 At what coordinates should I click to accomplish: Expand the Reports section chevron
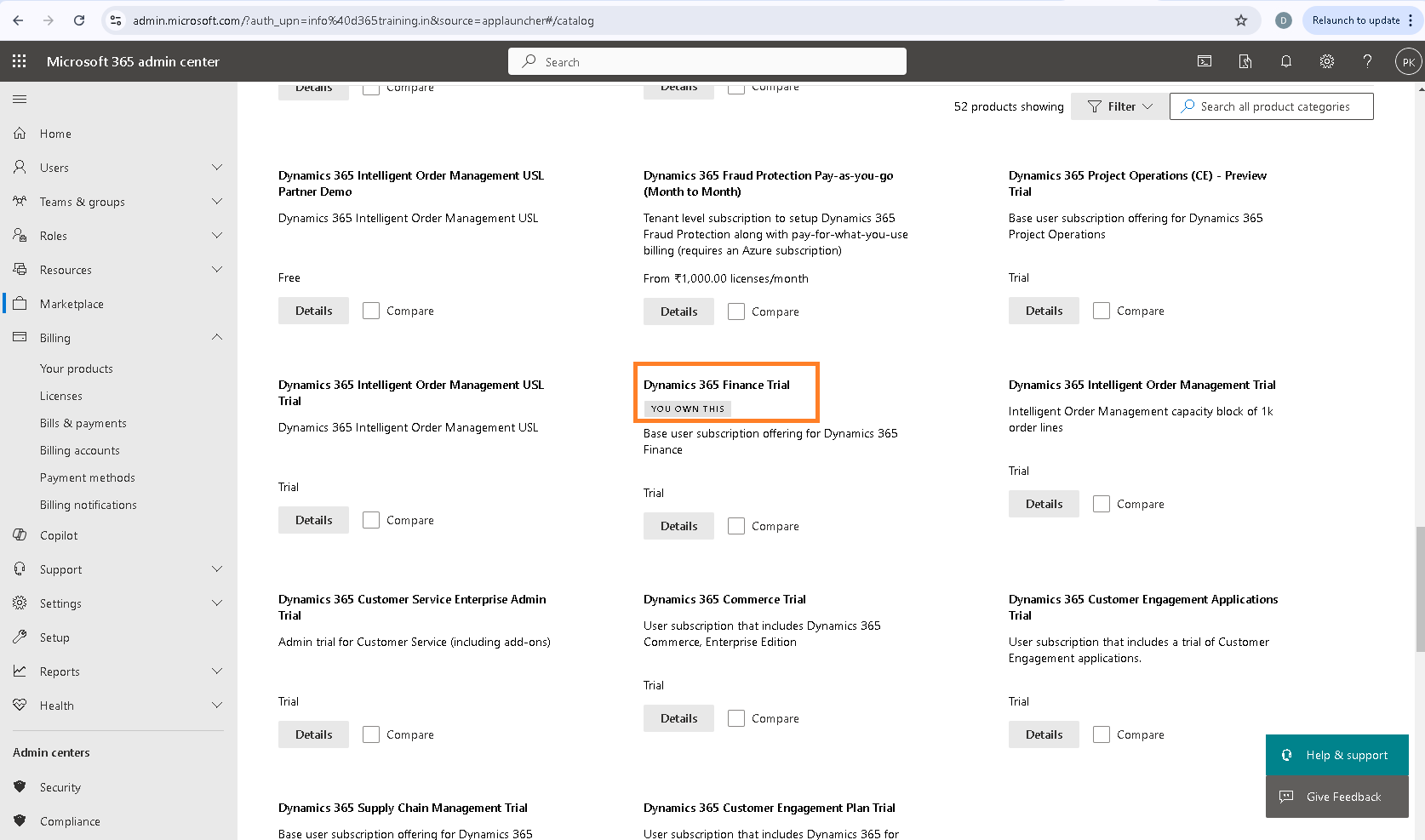[x=217, y=671]
